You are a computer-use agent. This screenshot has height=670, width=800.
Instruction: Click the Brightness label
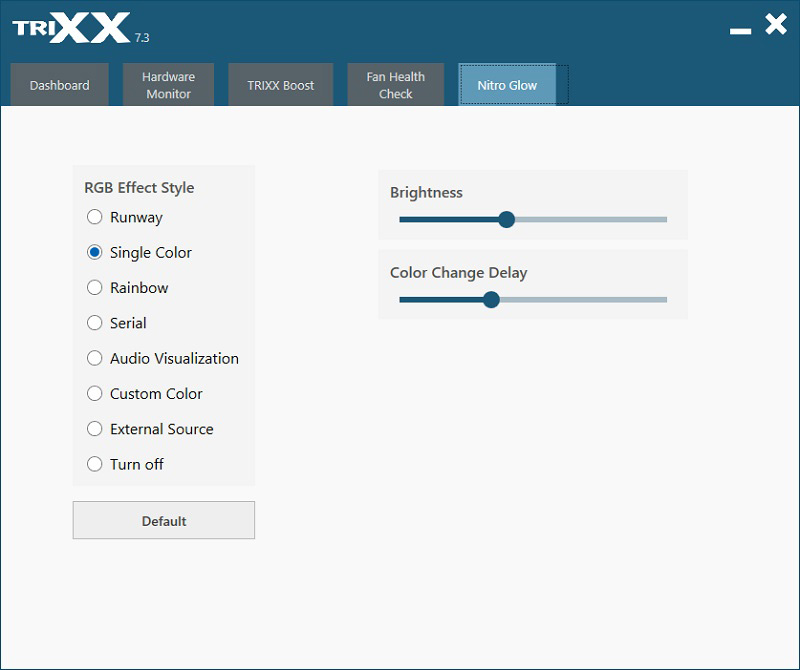(427, 192)
